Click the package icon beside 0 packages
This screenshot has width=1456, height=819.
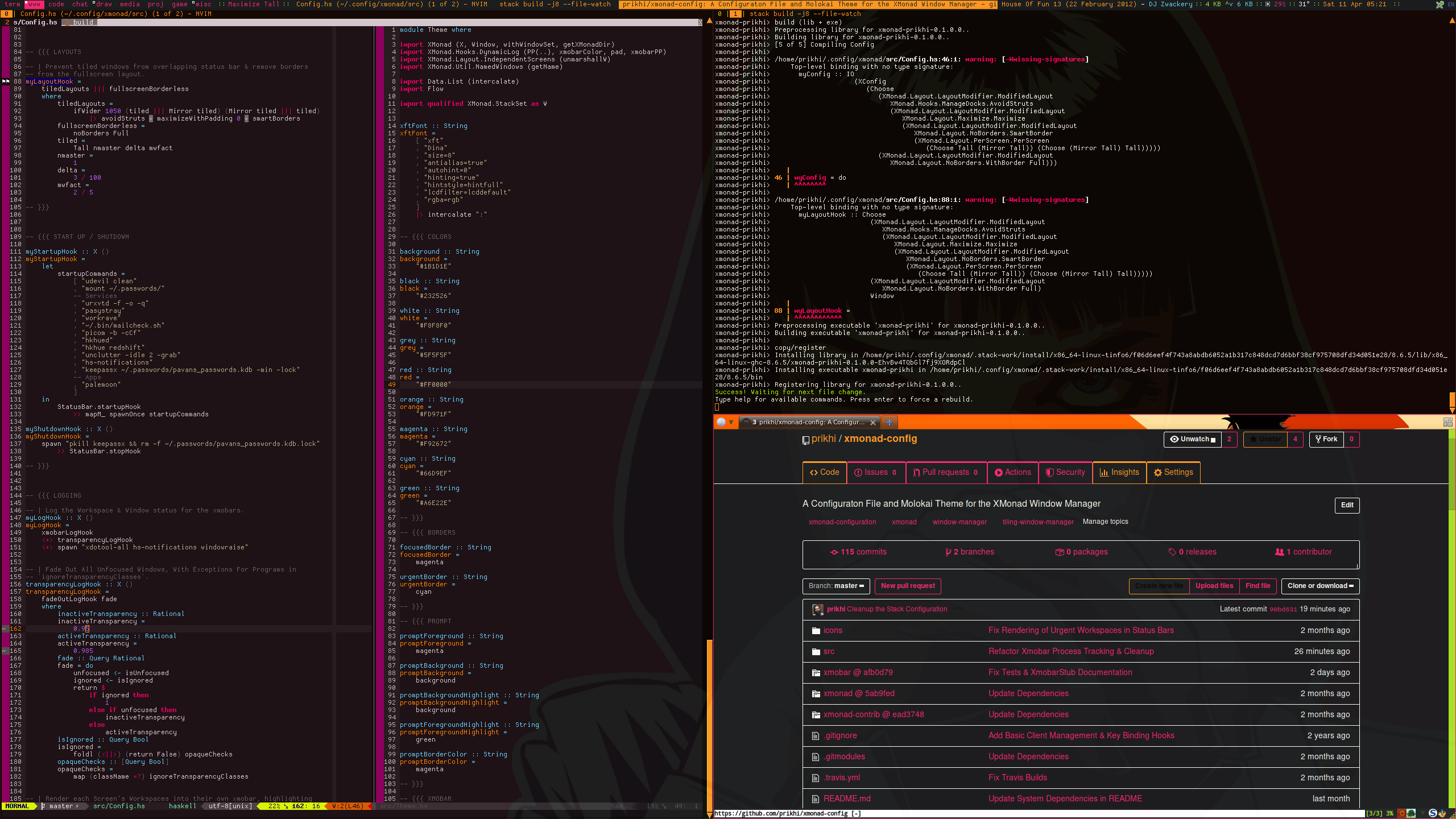tap(1060, 552)
